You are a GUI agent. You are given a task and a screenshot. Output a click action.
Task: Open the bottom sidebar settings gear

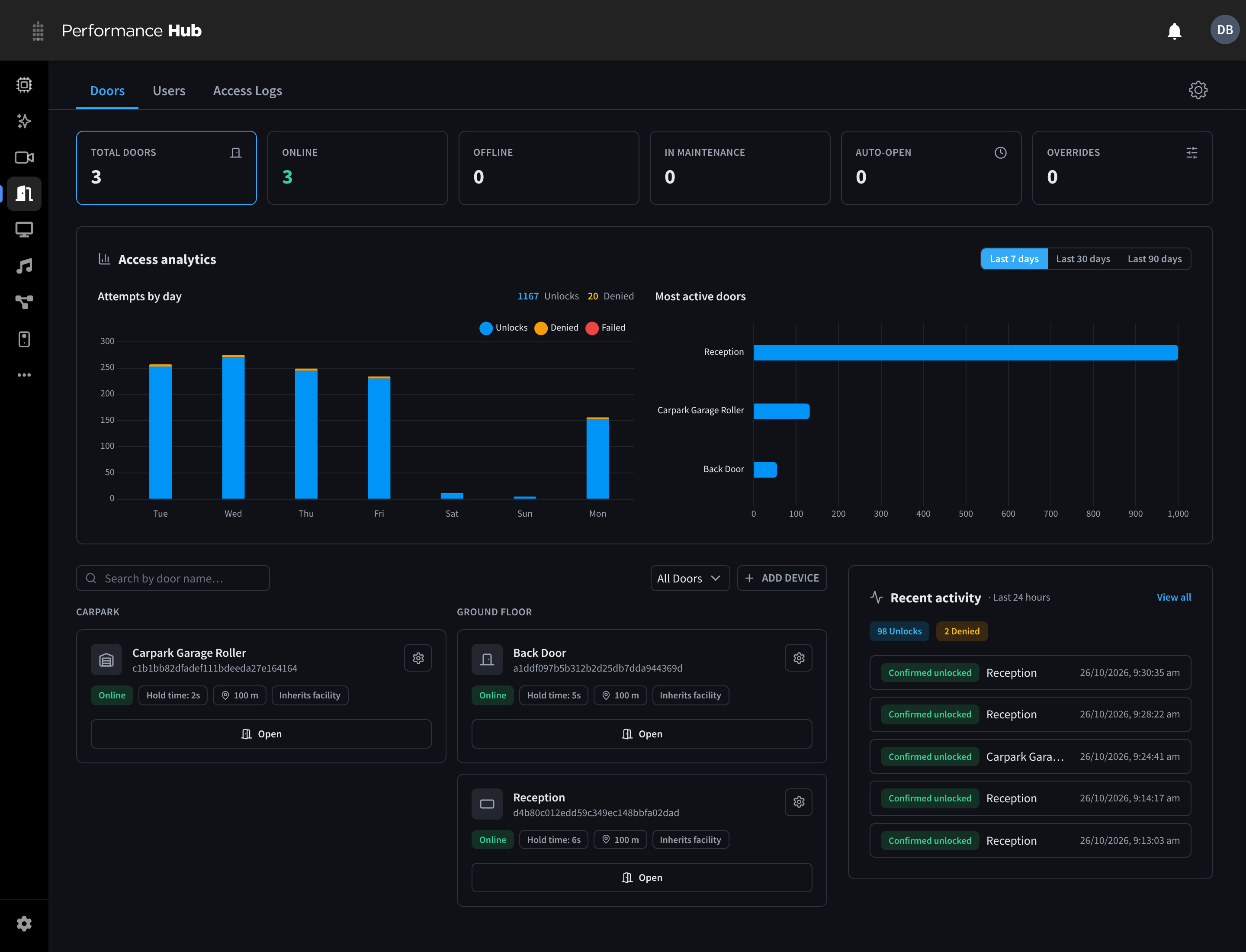pos(24,924)
